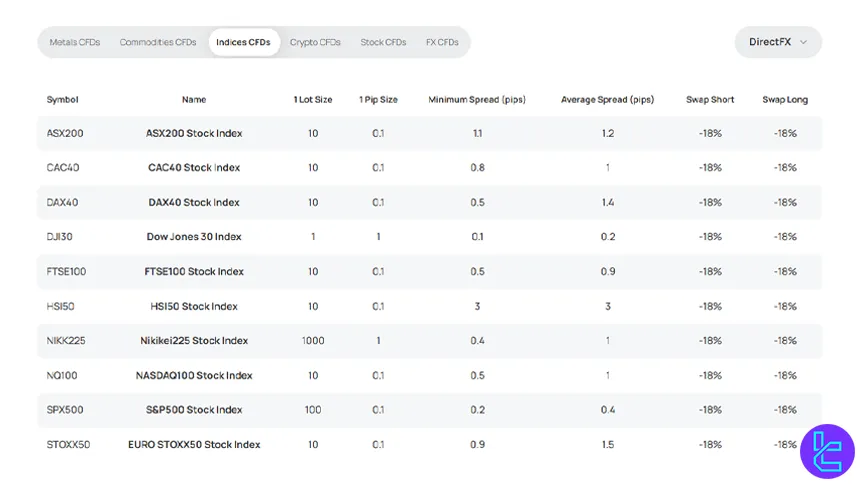Select the ASX200 Stock Index row
The image size is (860, 484).
(194, 133)
